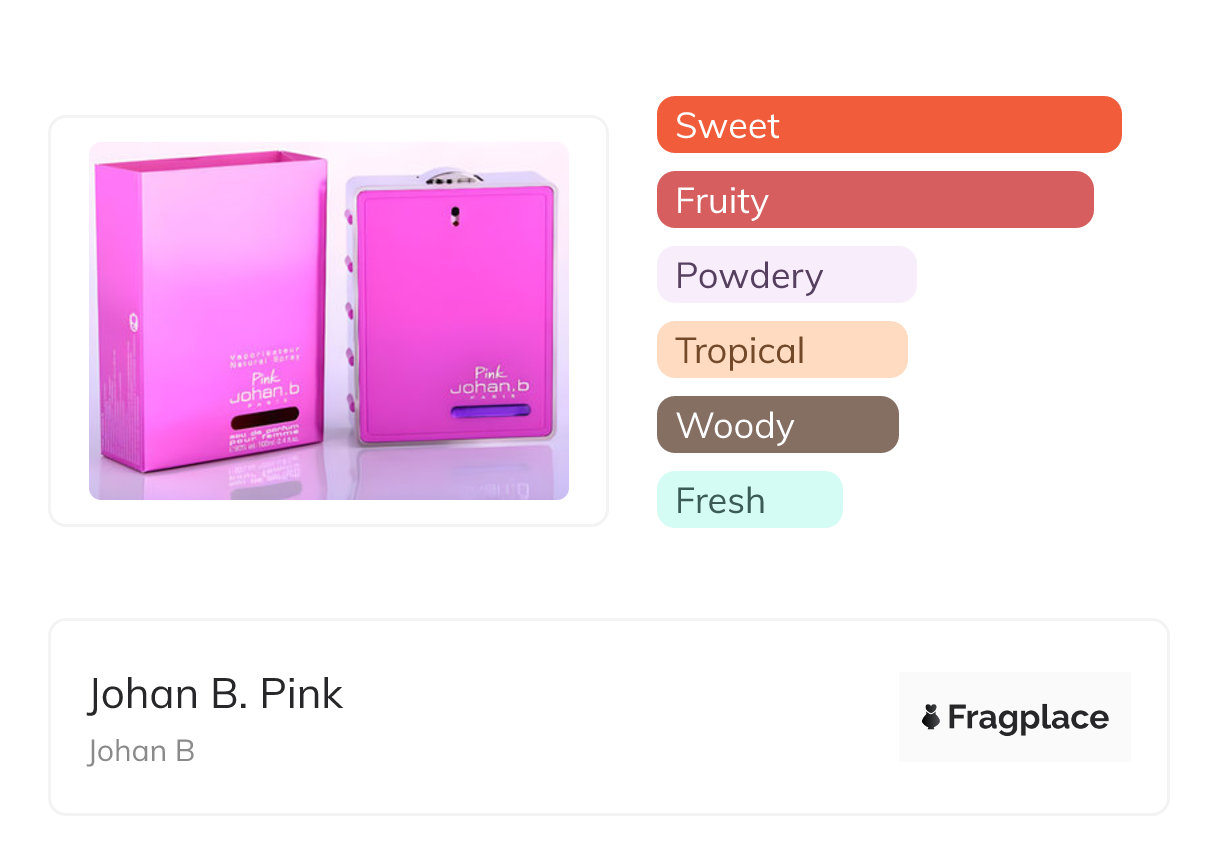Viewport: 1218px width, 864px height.
Task: Click the Fragplace perfume bottle logo icon
Action: pyautogui.click(x=931, y=717)
